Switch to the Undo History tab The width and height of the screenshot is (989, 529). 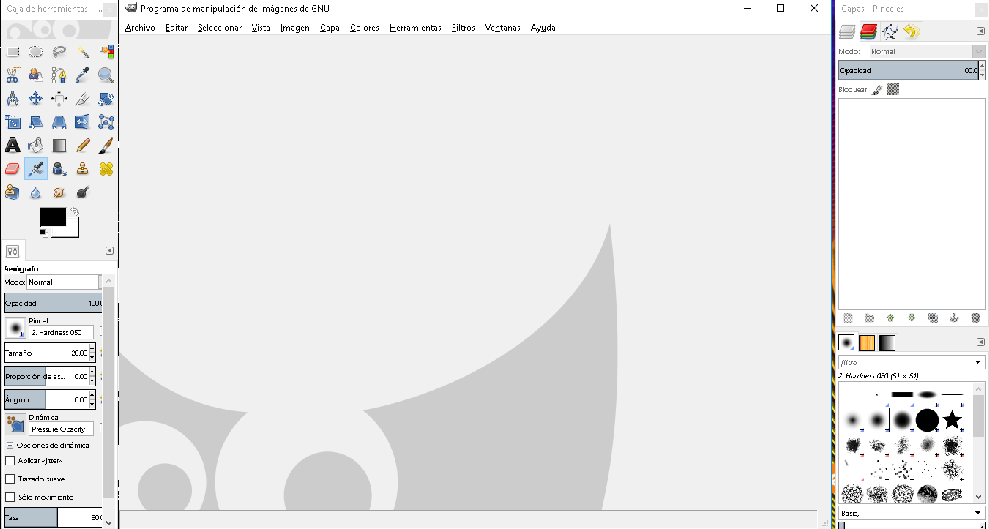[x=911, y=31]
